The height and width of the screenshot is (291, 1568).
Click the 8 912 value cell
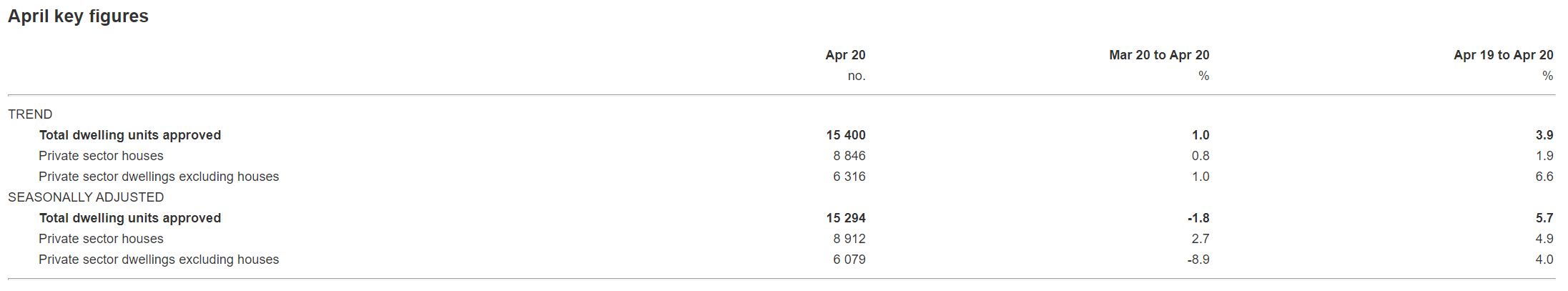coord(849,239)
